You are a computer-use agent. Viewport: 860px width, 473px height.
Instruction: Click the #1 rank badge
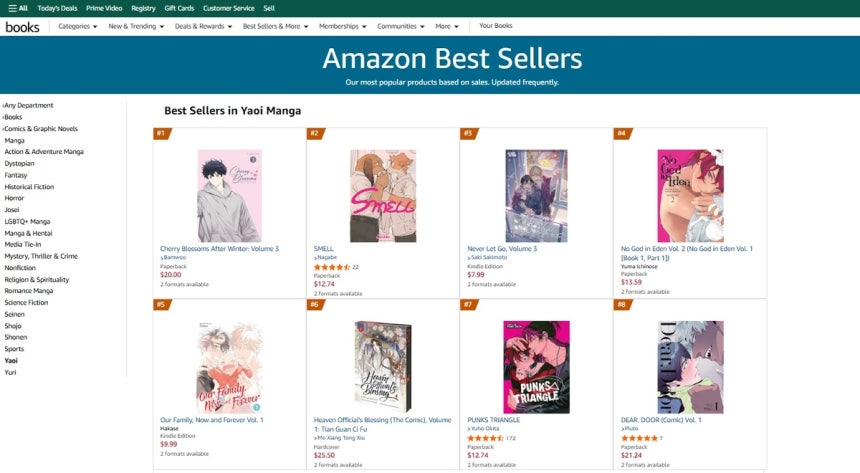point(160,133)
